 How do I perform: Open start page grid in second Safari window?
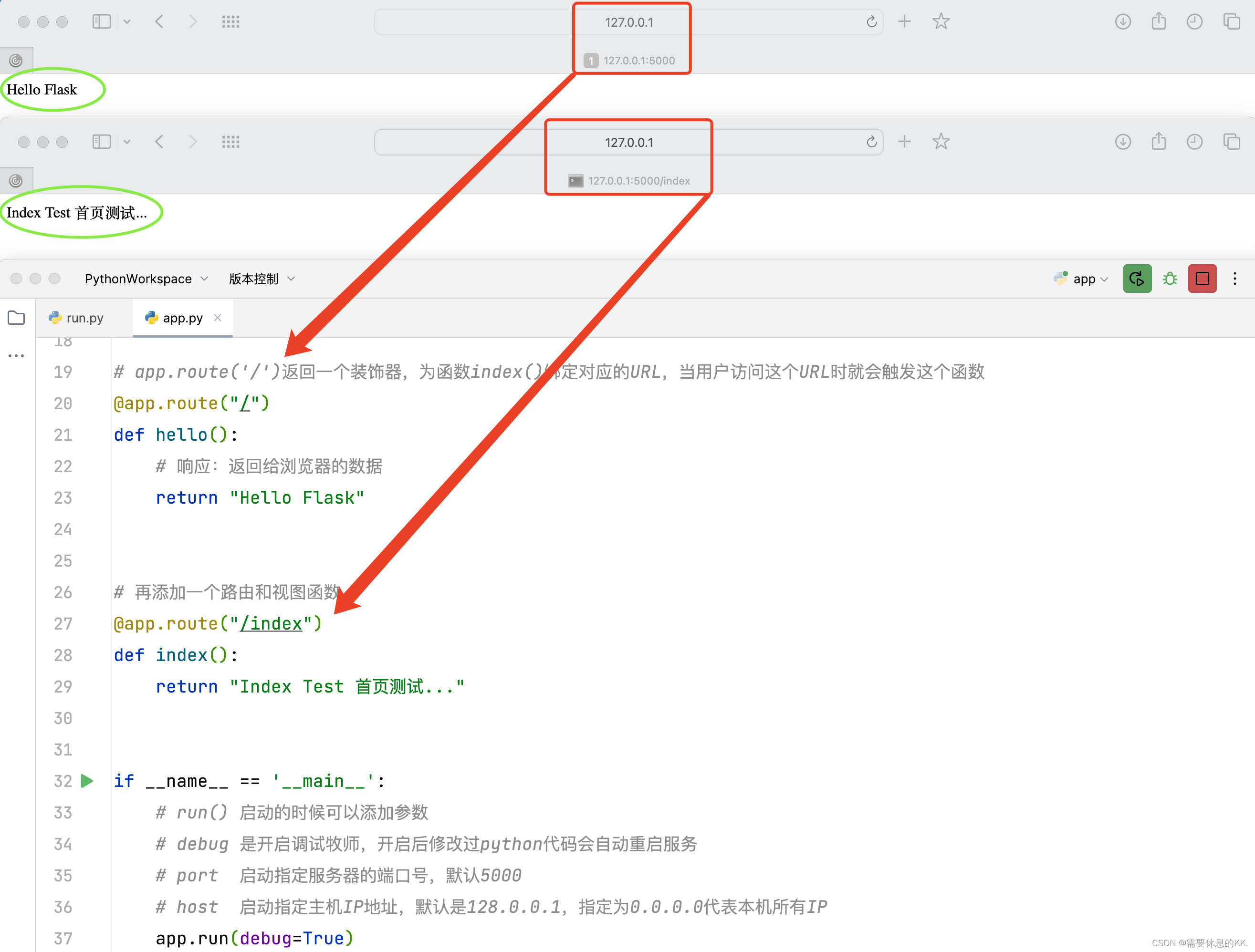click(230, 141)
